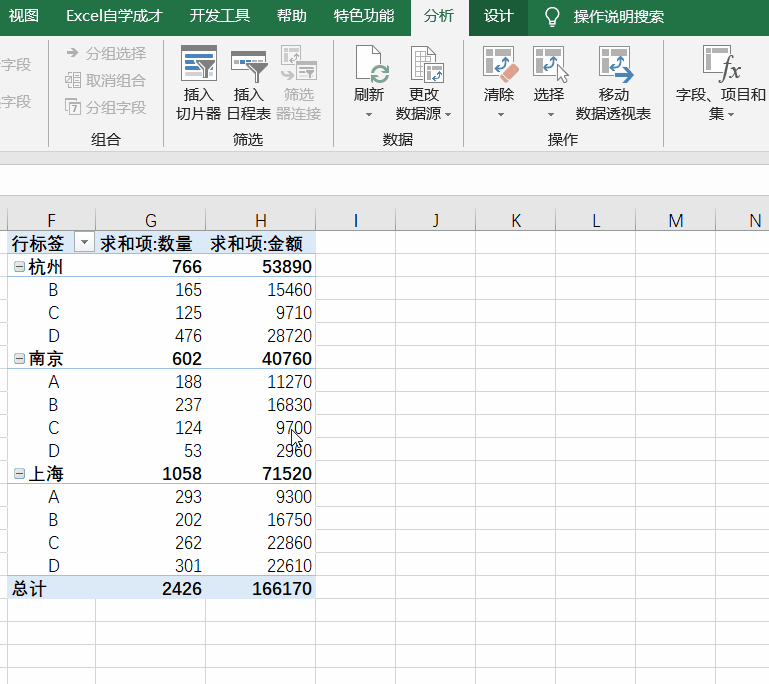Switch to the 设计 (Design) tab

[498, 16]
